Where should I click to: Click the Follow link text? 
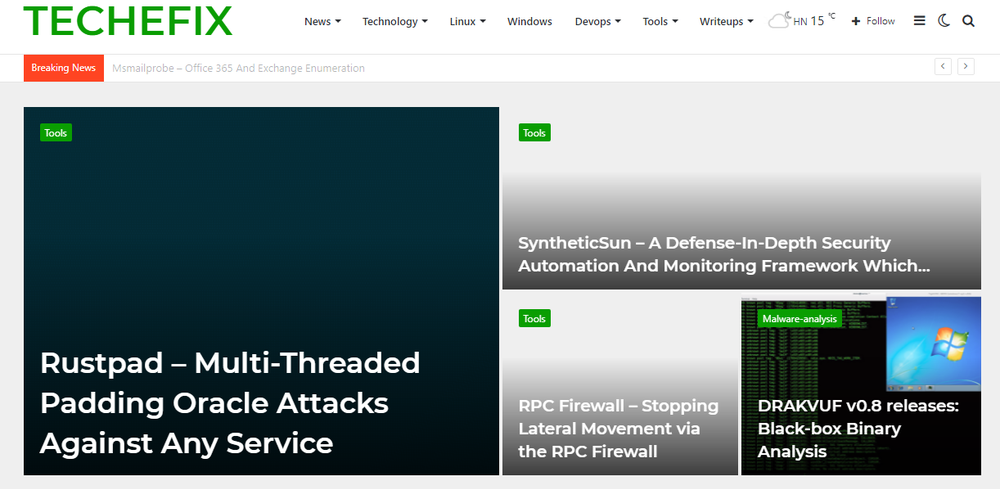881,21
